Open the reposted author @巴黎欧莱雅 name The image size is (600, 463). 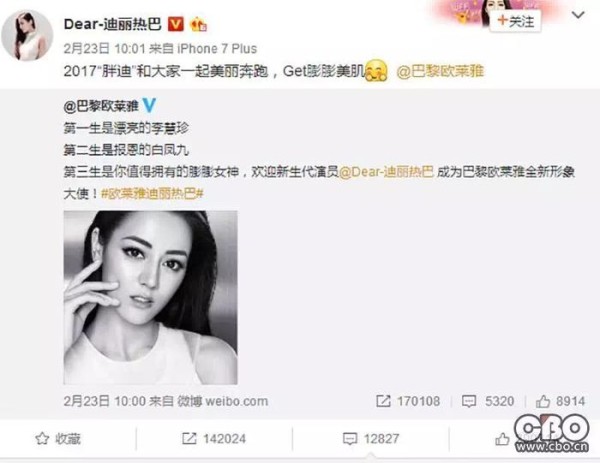101,106
